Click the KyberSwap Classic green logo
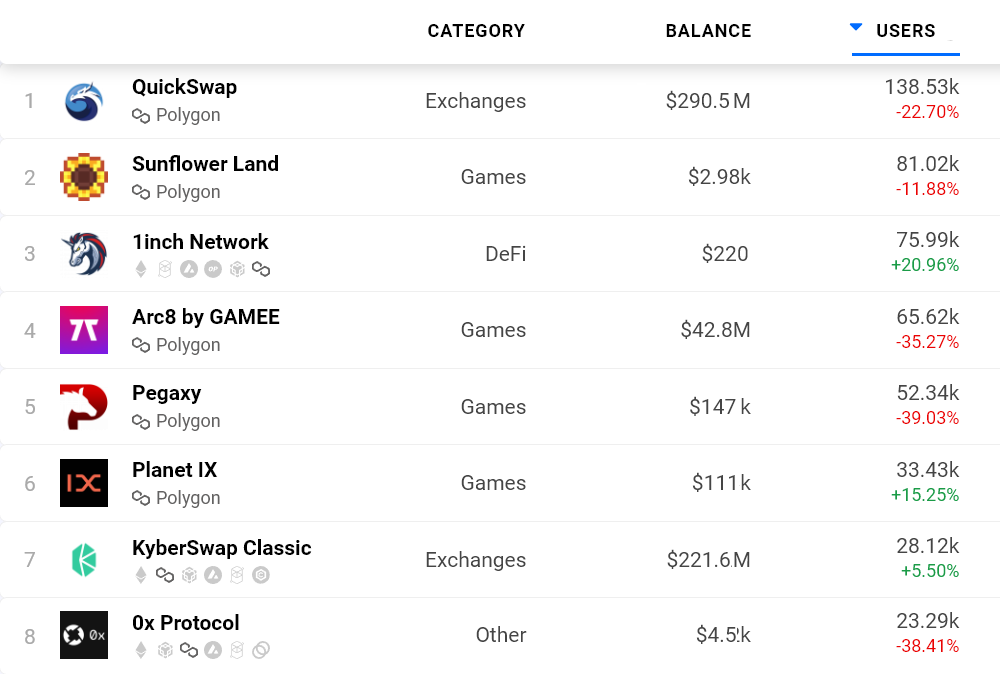Screen dimensions: 1000x674 (84, 560)
